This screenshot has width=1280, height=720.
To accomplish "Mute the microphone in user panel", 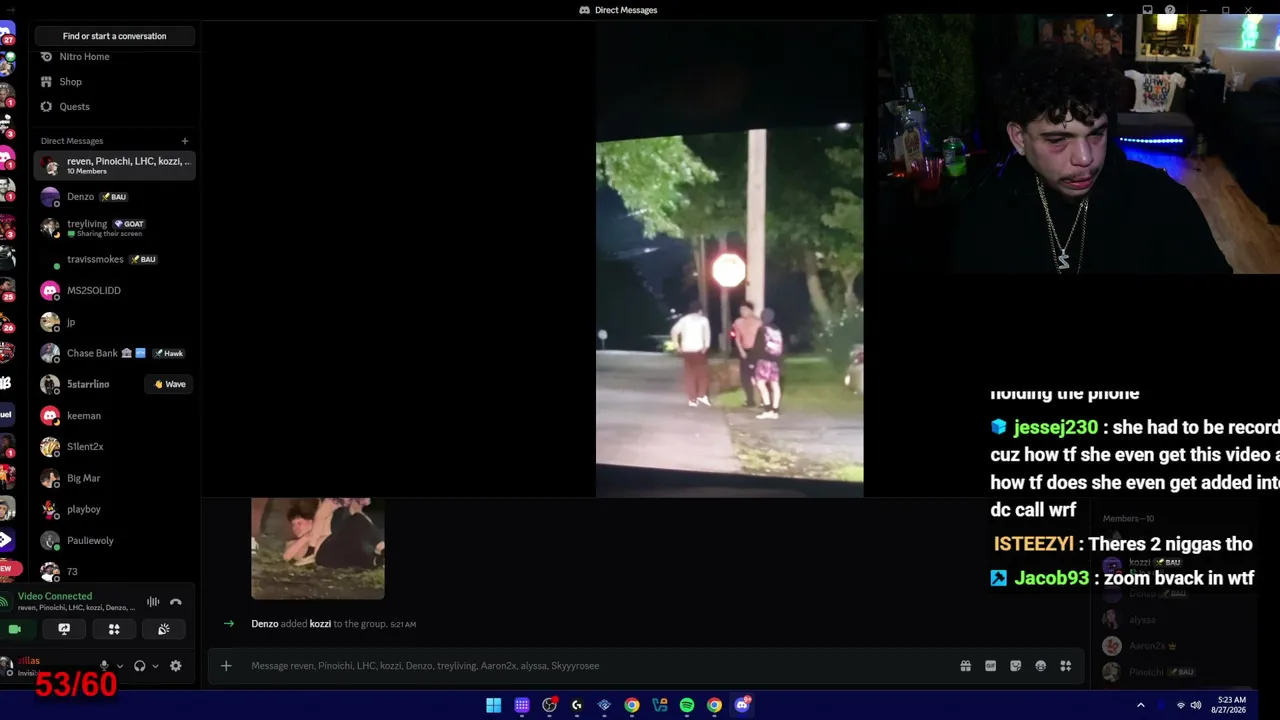I will [x=103, y=666].
